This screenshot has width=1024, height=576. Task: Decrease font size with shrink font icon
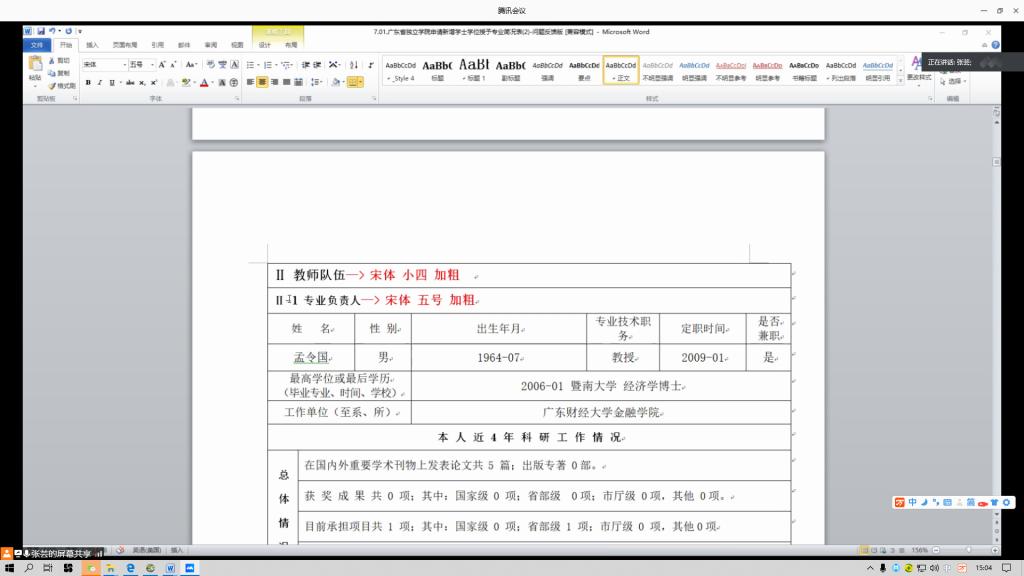[173, 65]
